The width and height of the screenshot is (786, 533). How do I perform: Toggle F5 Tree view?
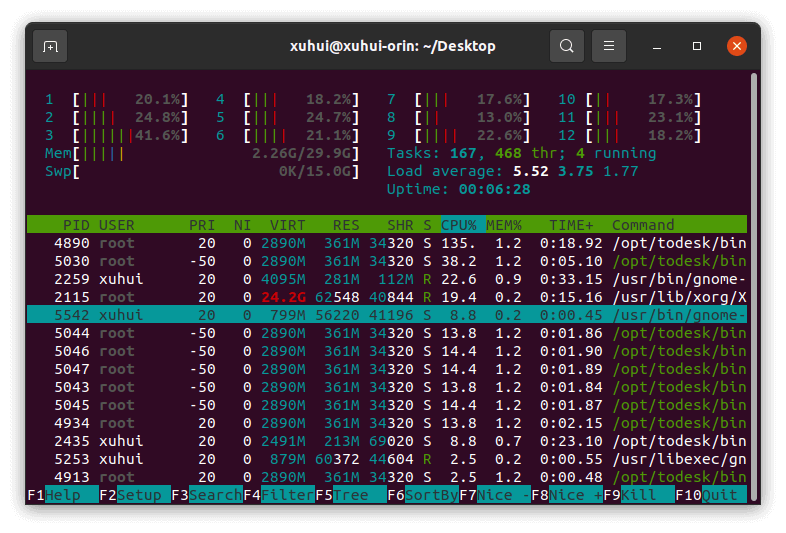click(351, 495)
